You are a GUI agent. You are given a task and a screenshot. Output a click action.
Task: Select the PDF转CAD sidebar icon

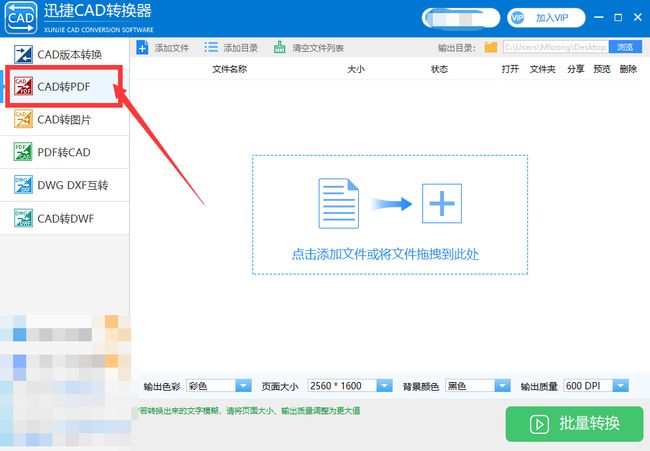(x=23, y=152)
